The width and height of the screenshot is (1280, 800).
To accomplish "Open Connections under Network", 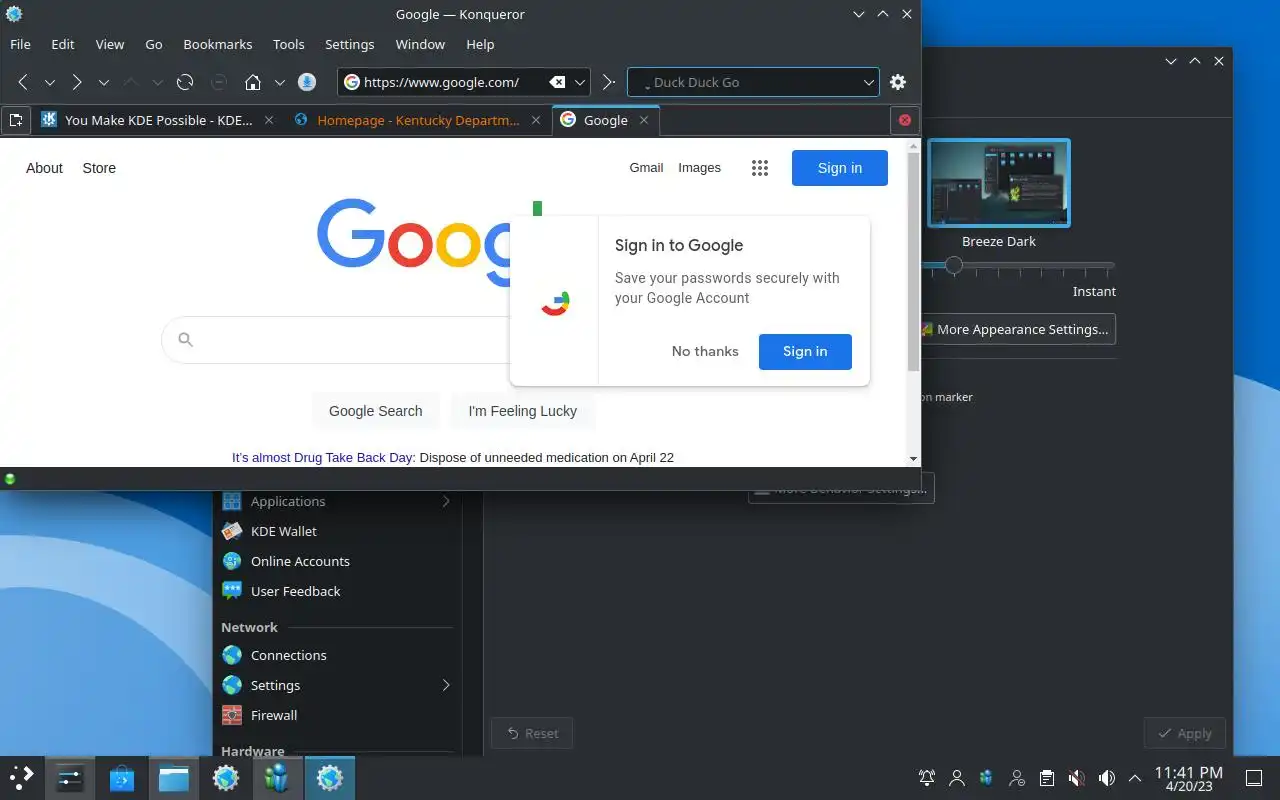I will (x=289, y=655).
